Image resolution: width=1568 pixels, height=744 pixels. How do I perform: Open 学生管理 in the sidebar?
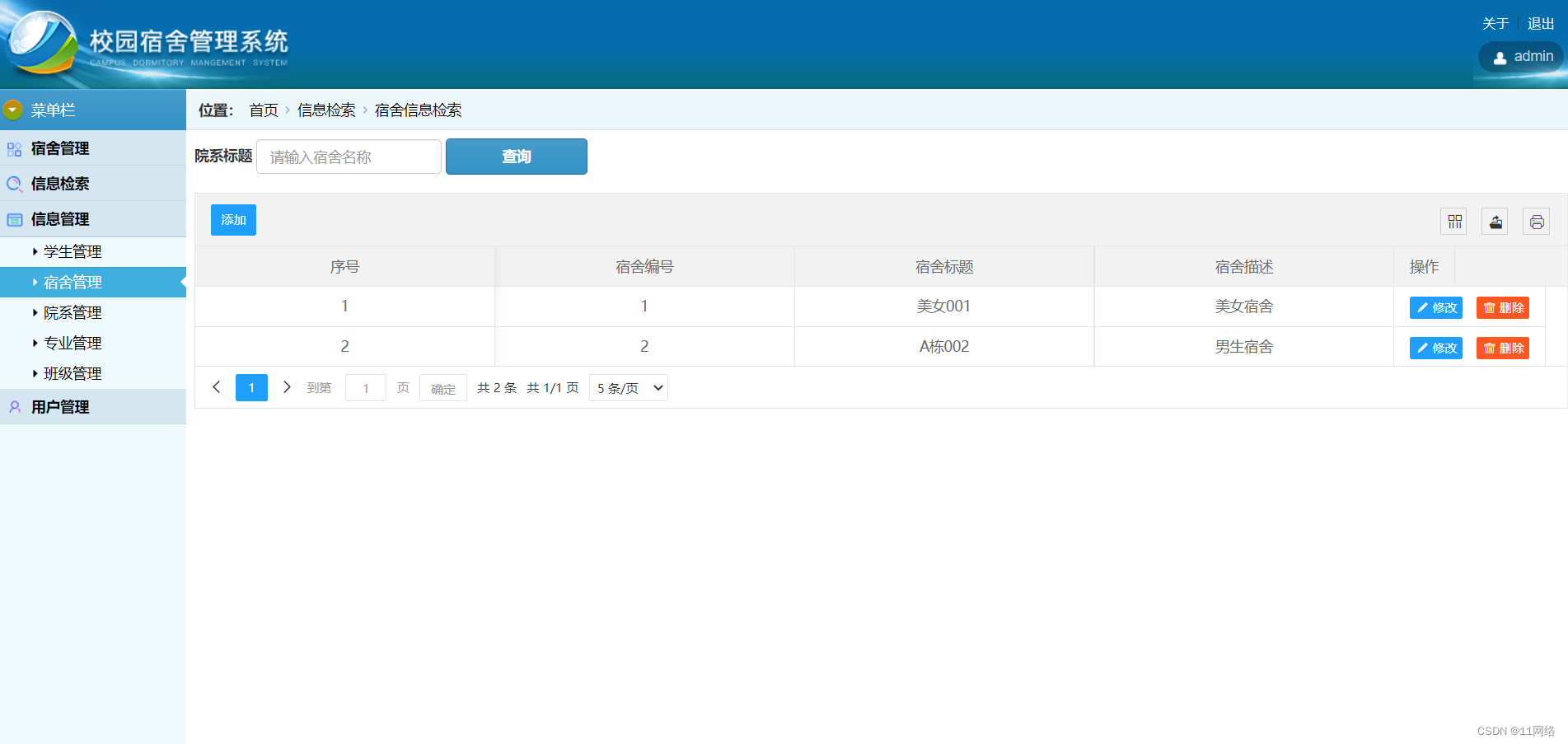[73, 252]
